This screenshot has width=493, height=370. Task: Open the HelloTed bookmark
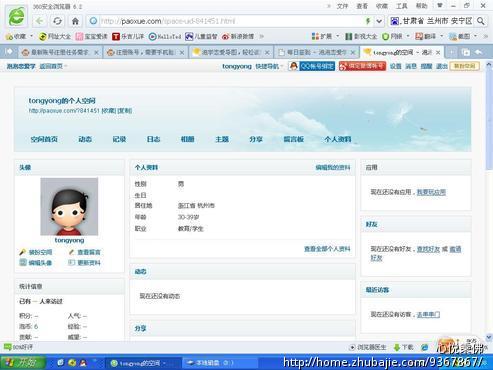coord(165,36)
